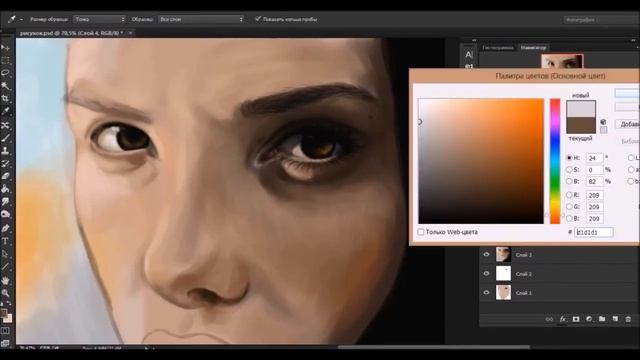Click the current color swatch
This screenshot has width=640, height=360.
[581, 125]
